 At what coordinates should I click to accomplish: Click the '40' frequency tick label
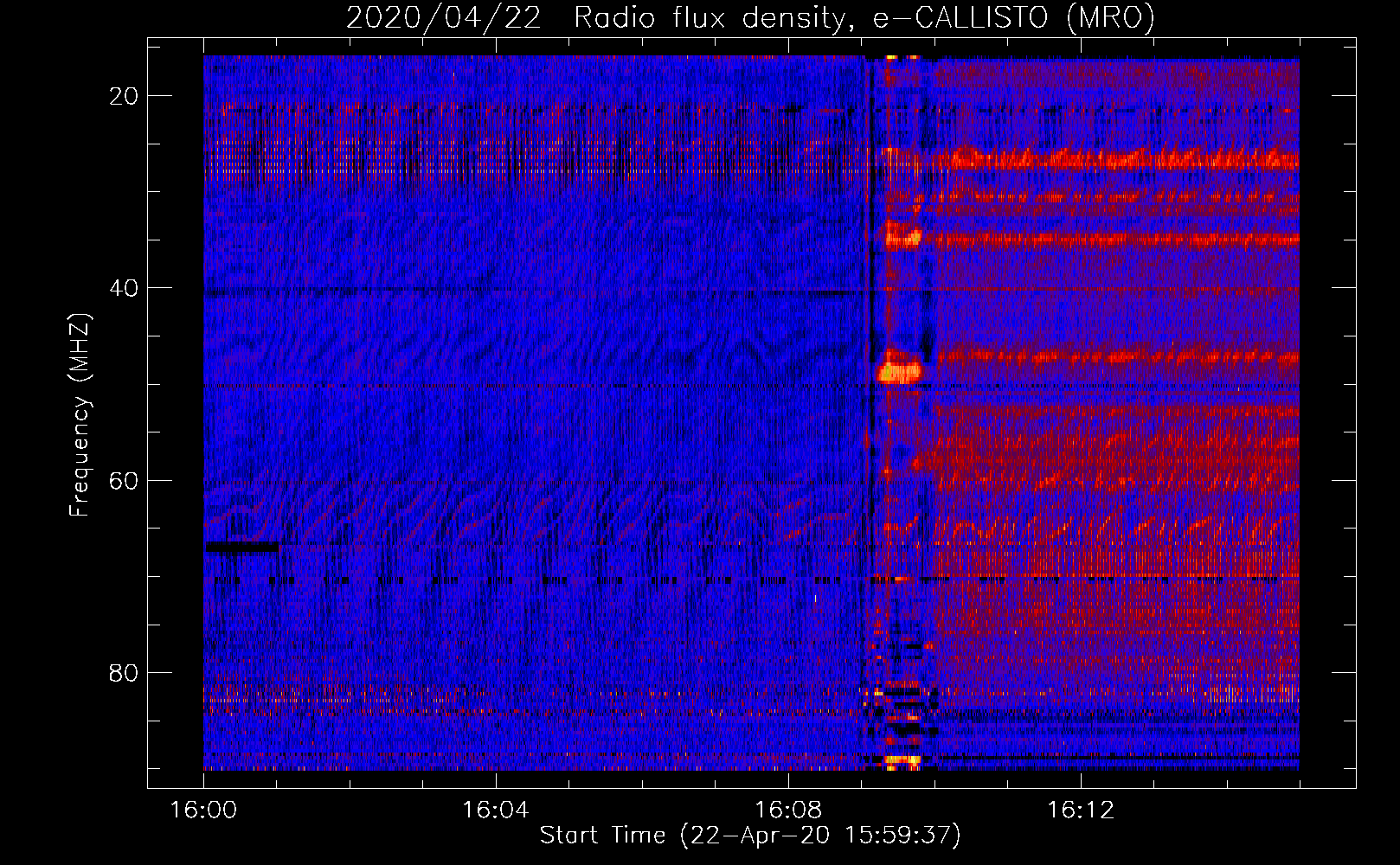click(124, 288)
